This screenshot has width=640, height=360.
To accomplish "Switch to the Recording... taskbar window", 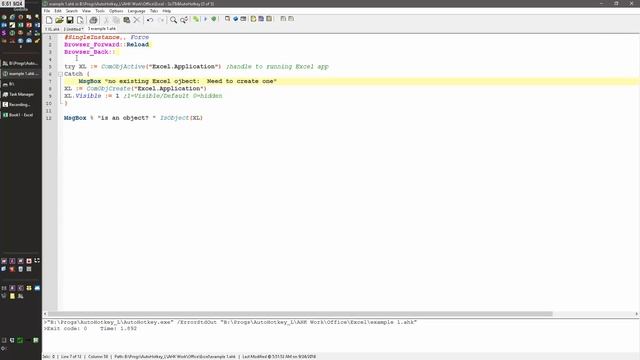I will coord(20,104).
